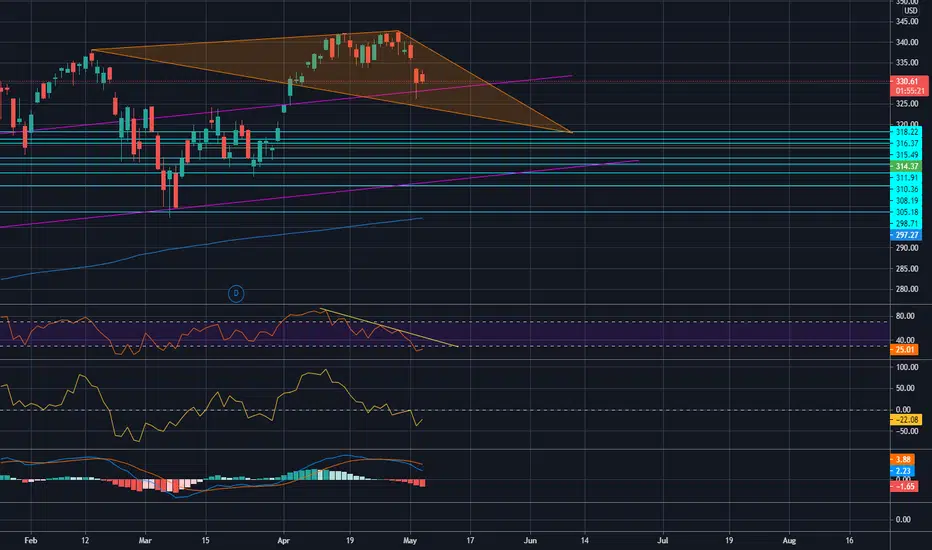This screenshot has height=550, width=932.
Task: Click the Aug label on the time axis
Action: click(x=789, y=540)
